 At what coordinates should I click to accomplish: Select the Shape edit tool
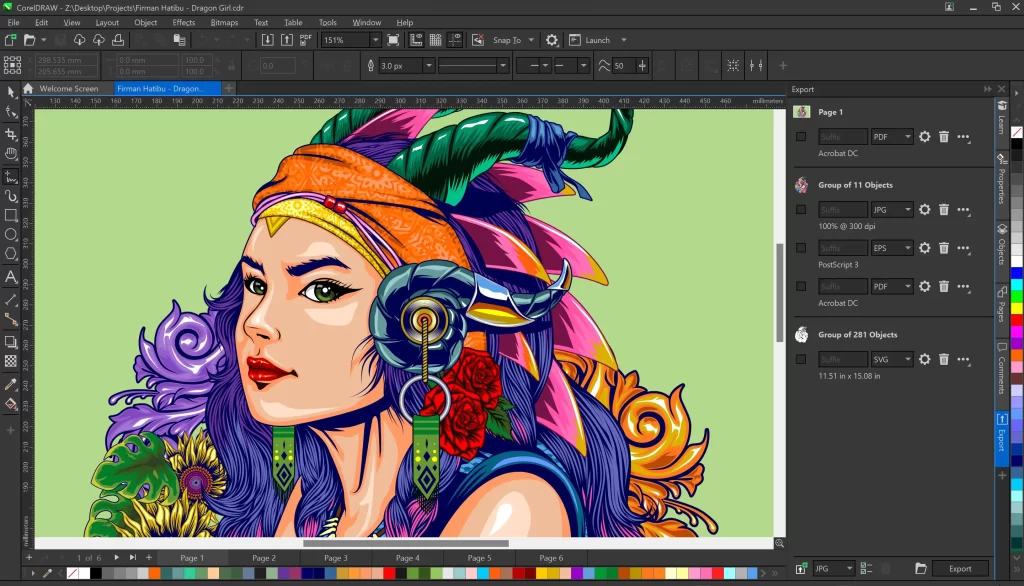(x=10, y=112)
